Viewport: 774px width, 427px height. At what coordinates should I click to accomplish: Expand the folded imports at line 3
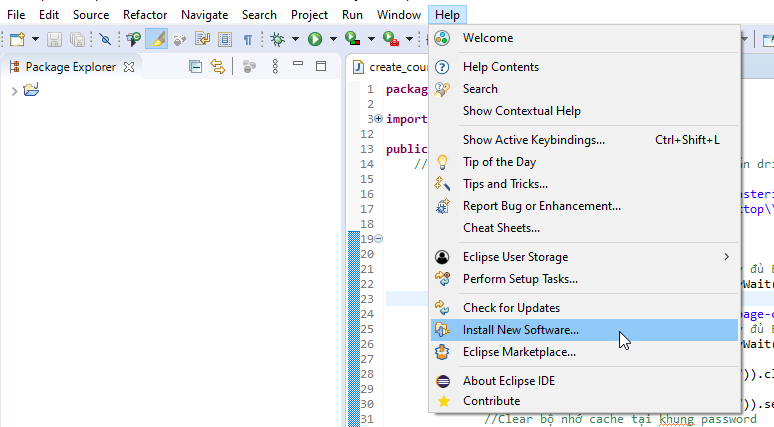[378, 118]
